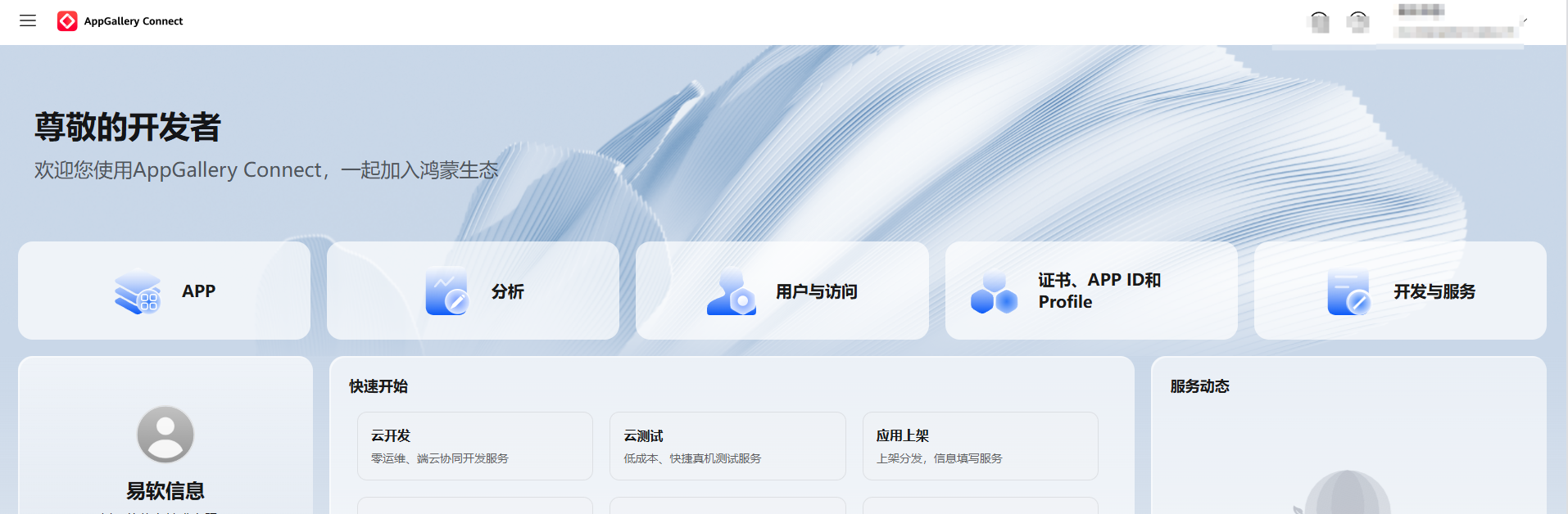1568x514 pixels.
Task: Open the 云开发 quick start card
Action: point(475,446)
